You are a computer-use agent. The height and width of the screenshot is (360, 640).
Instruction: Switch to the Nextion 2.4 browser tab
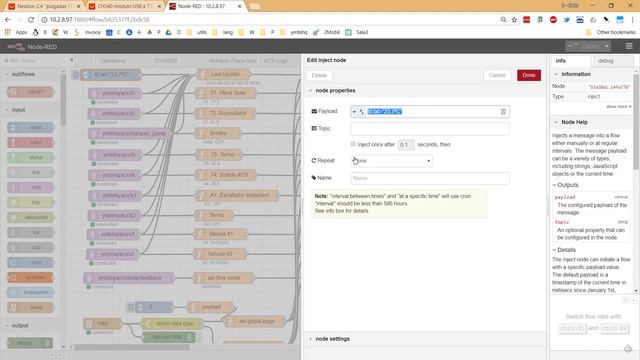pos(44,7)
